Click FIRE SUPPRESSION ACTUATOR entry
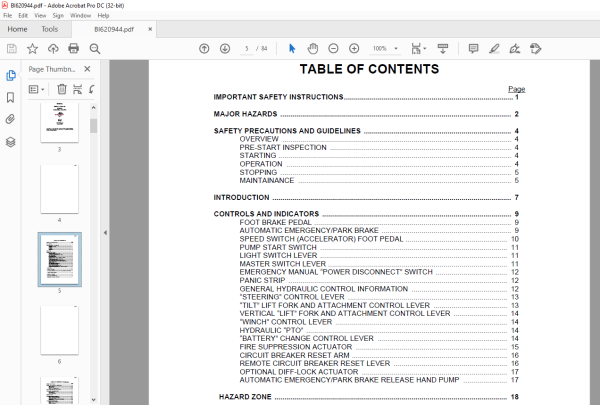The image size is (600, 405). [x=296, y=347]
